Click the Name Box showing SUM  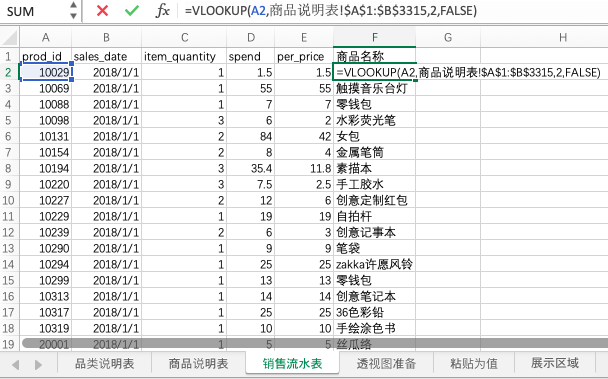[35, 11]
